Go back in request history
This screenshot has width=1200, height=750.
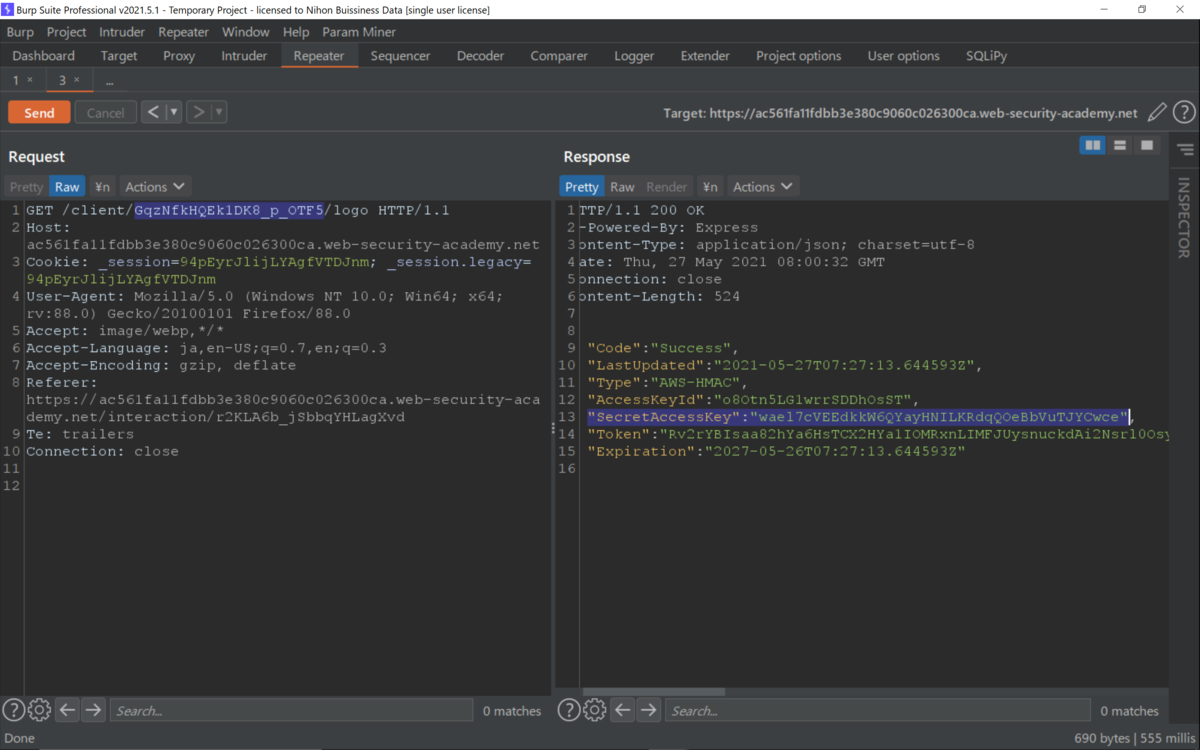point(153,112)
